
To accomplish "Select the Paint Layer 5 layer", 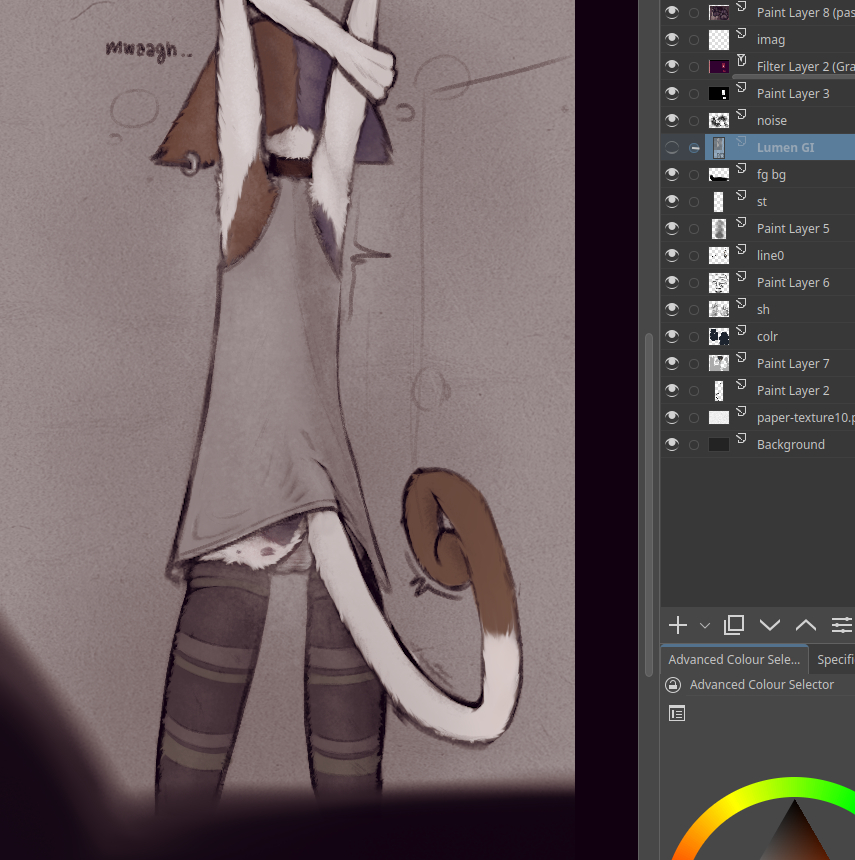I will click(x=792, y=228).
